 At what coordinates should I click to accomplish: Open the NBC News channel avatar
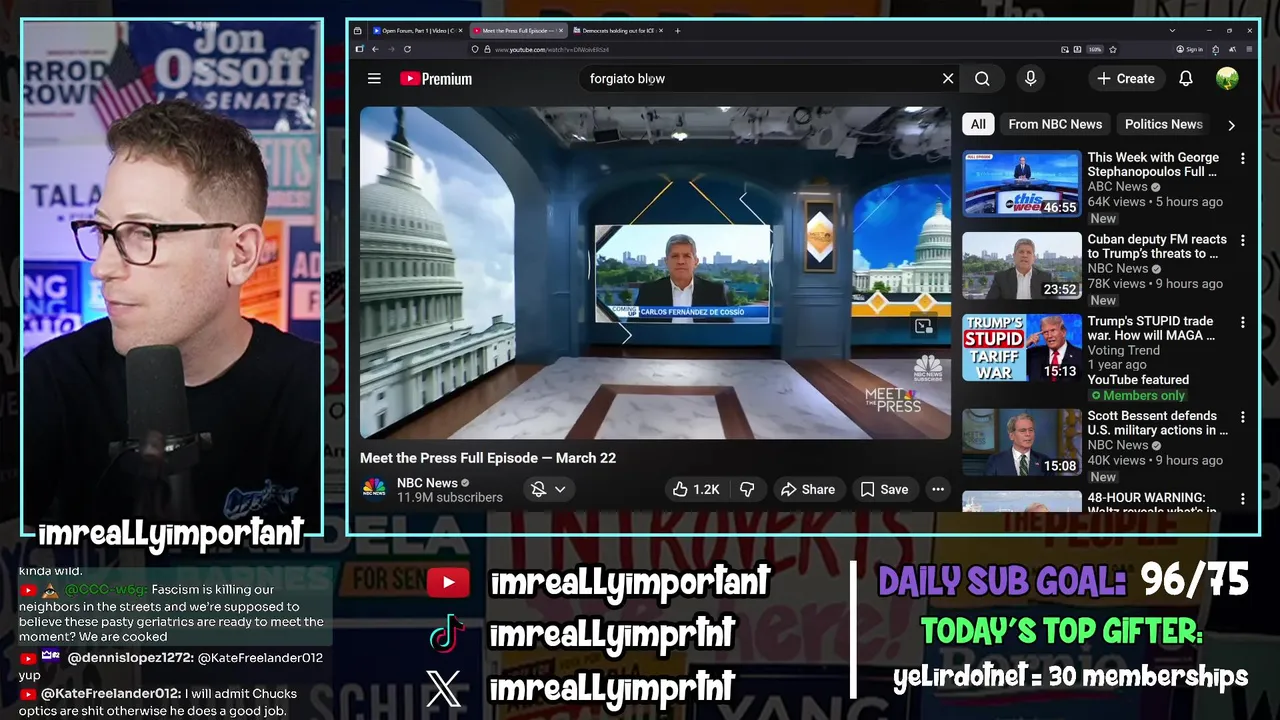point(374,489)
